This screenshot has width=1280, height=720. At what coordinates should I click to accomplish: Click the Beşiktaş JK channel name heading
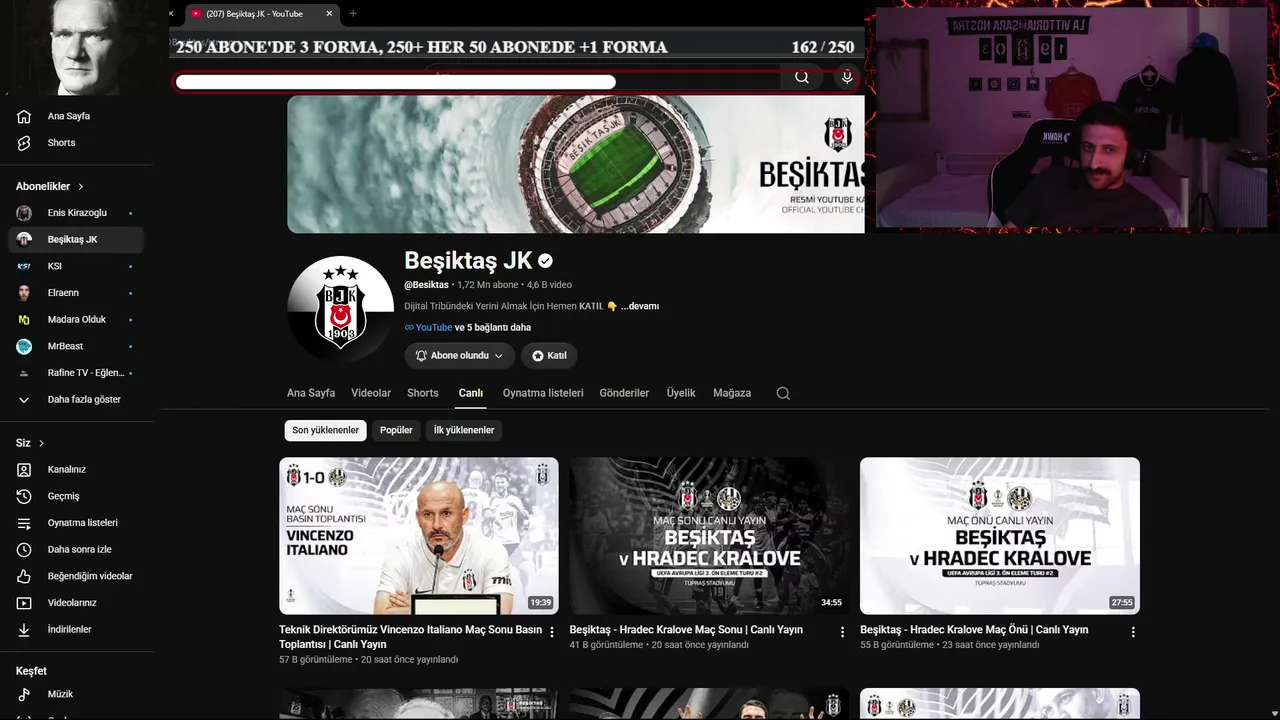[x=468, y=261]
